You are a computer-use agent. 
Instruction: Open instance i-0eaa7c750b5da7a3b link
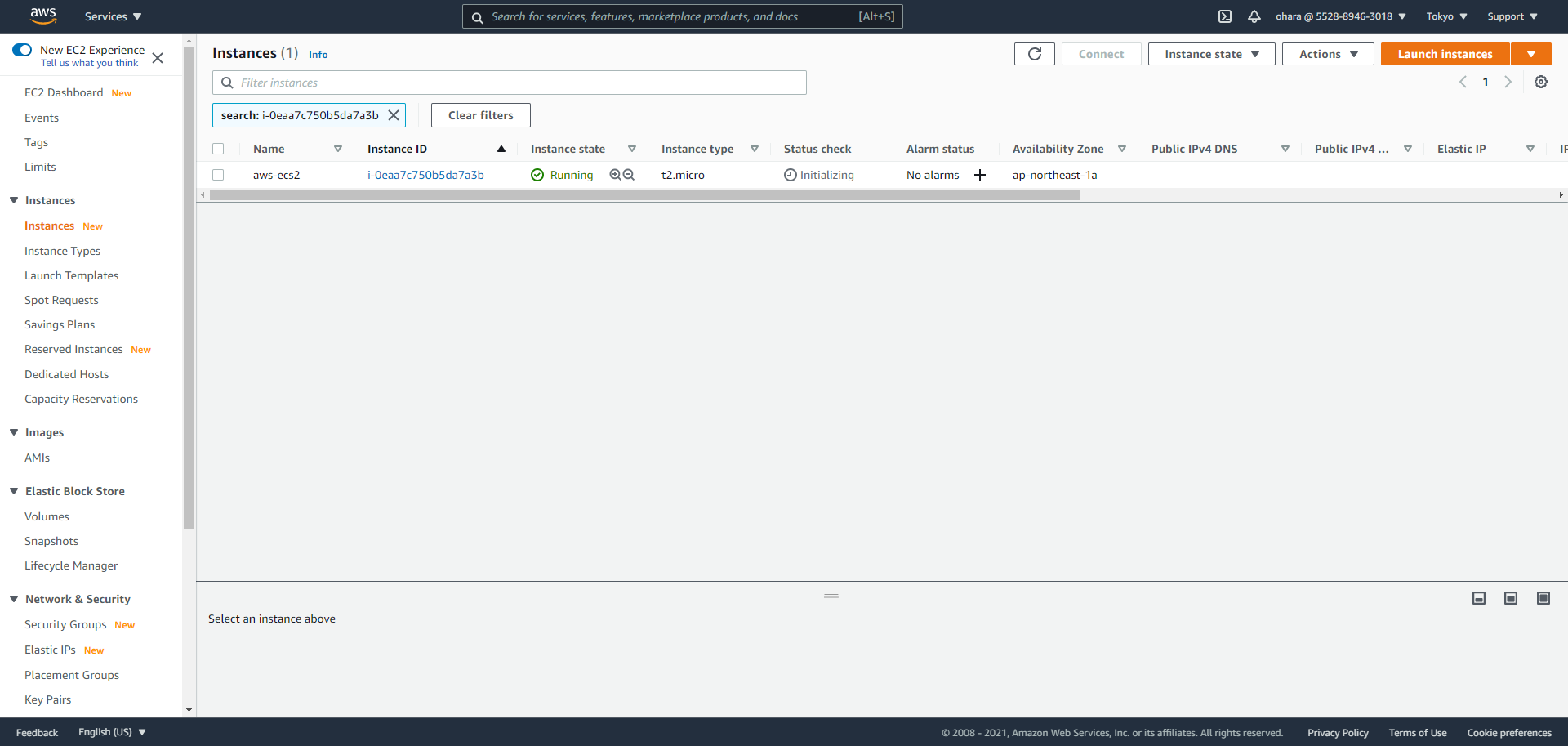pos(425,175)
